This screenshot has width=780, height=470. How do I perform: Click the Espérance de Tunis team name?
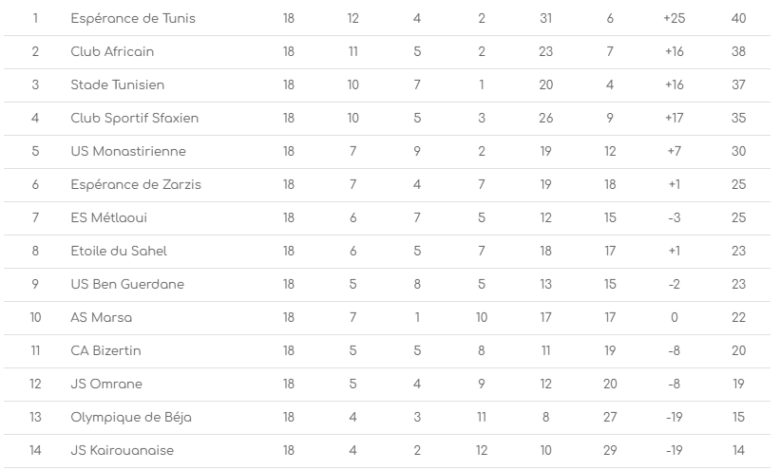point(126,19)
